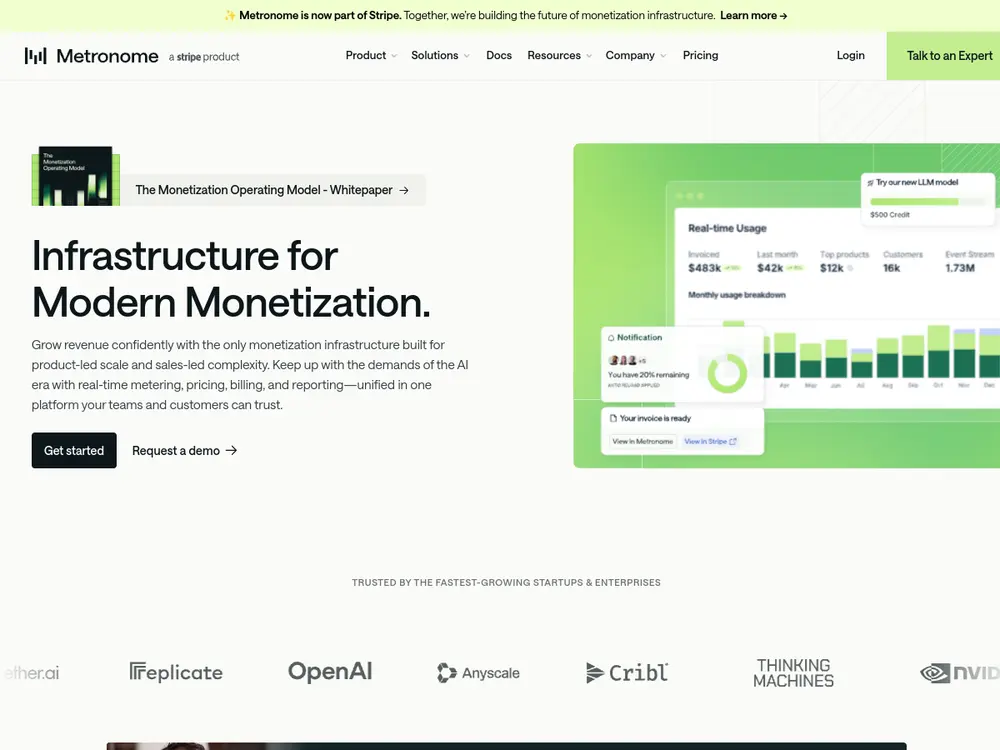Click the Replicate logo
This screenshot has height=750, width=1000.
tap(176, 672)
